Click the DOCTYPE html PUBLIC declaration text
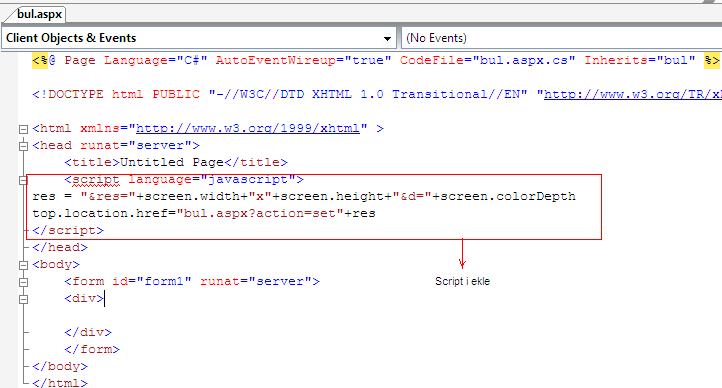Screen dimensions: 722x388 (x=116, y=94)
